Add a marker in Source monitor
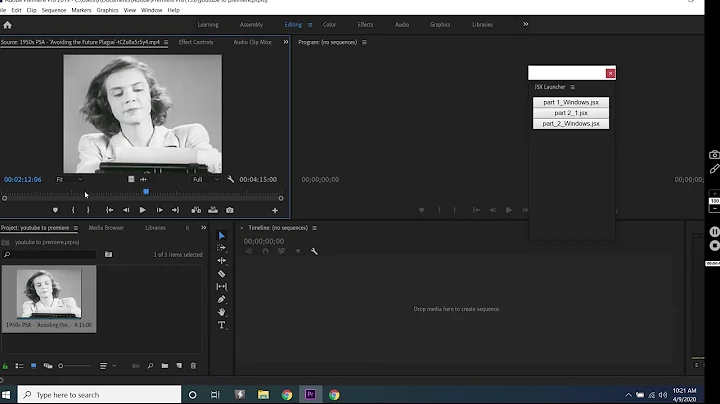 pyautogui.click(x=55, y=210)
